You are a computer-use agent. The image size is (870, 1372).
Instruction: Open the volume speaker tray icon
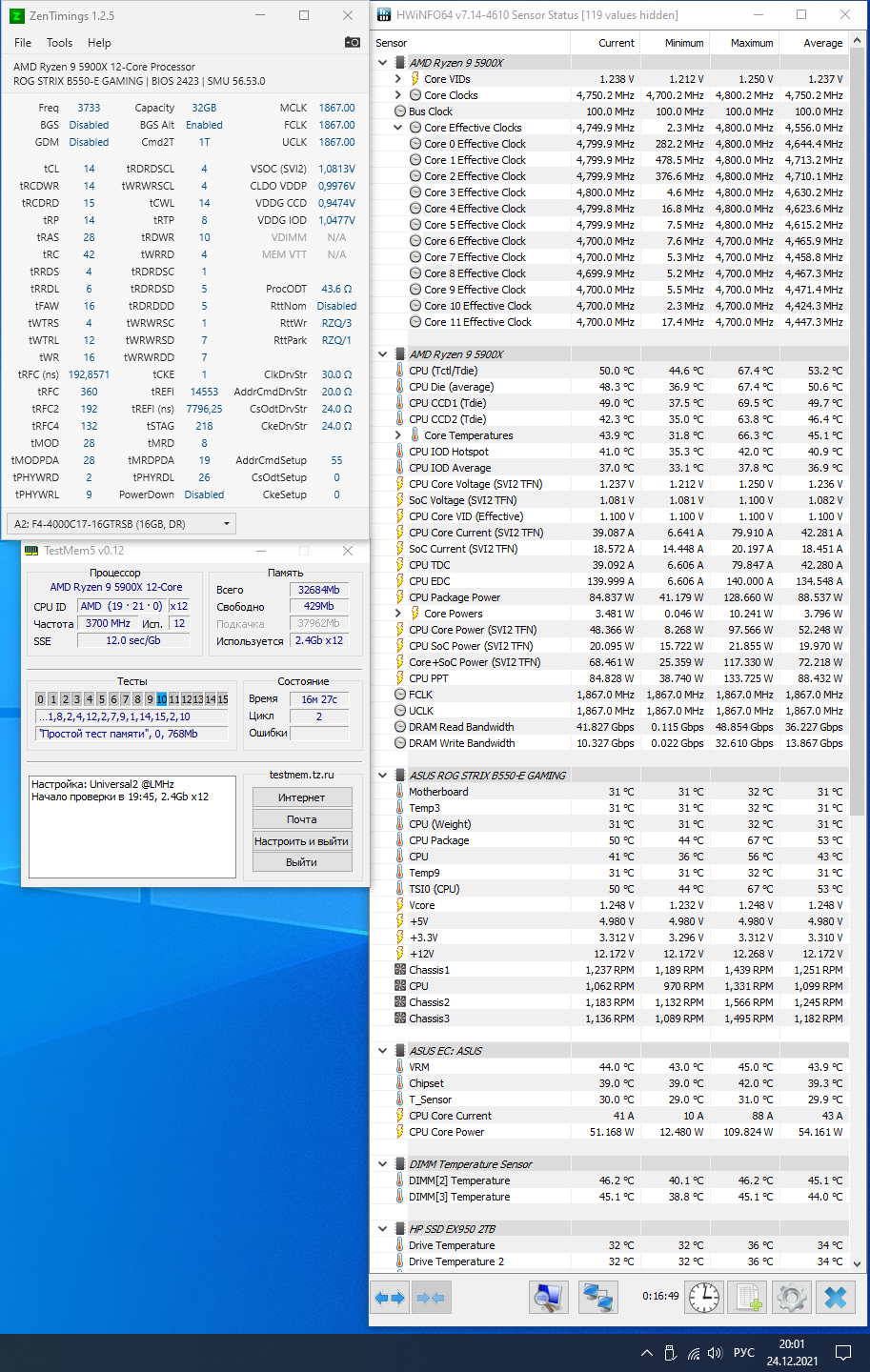tap(716, 1353)
